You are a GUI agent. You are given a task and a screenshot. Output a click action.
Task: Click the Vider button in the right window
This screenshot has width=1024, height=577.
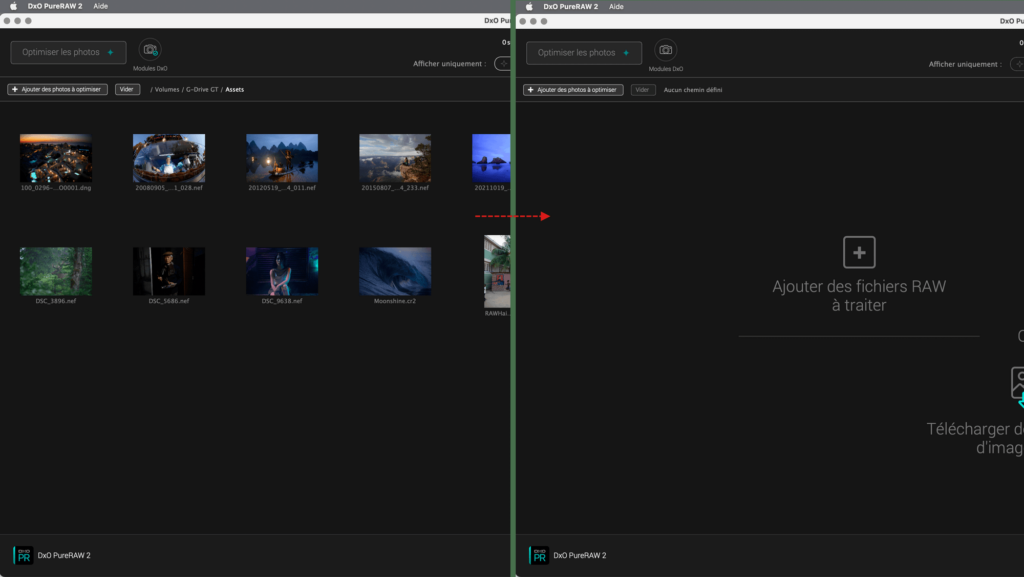click(643, 90)
